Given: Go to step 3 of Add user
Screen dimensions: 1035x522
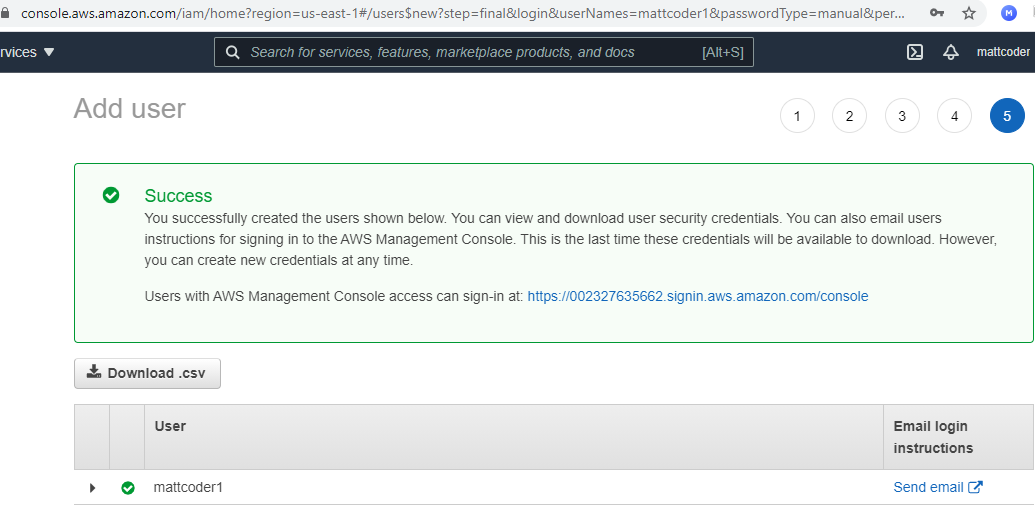Looking at the screenshot, I should (902, 115).
